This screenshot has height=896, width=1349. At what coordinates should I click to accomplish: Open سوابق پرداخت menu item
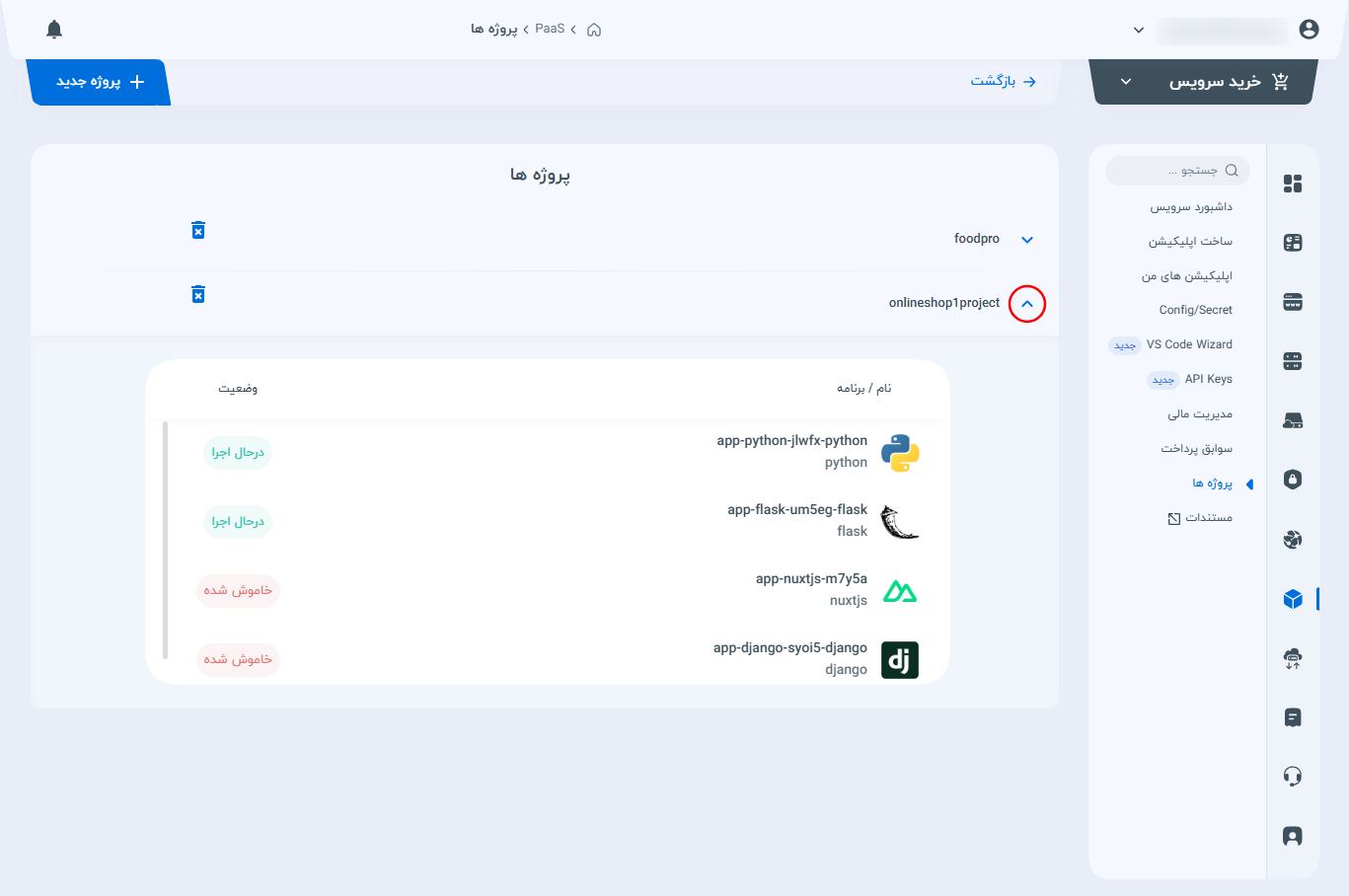point(1197,449)
